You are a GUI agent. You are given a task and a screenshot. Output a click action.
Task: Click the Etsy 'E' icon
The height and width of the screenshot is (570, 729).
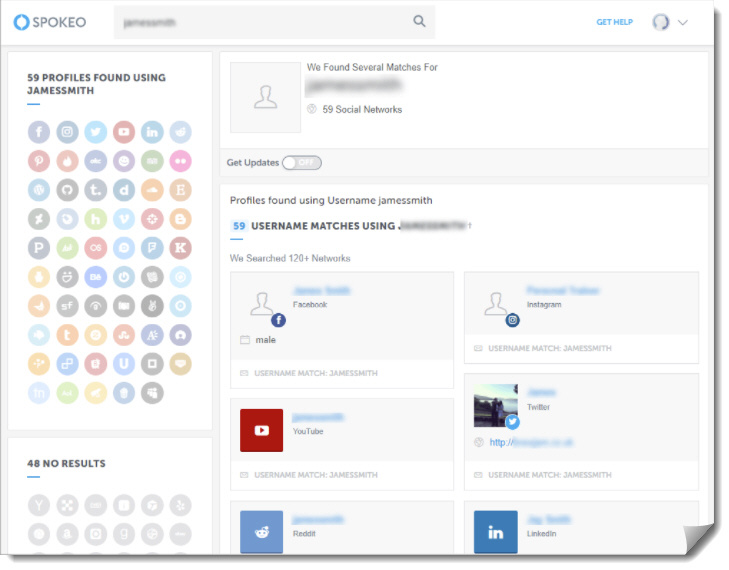(180, 190)
